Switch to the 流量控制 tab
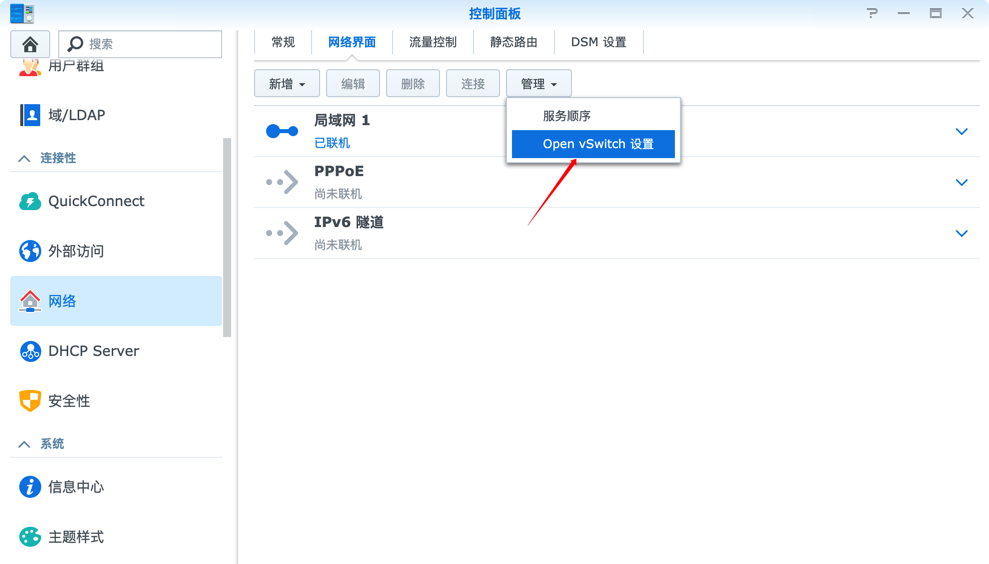The width and height of the screenshot is (989, 564). [433, 42]
